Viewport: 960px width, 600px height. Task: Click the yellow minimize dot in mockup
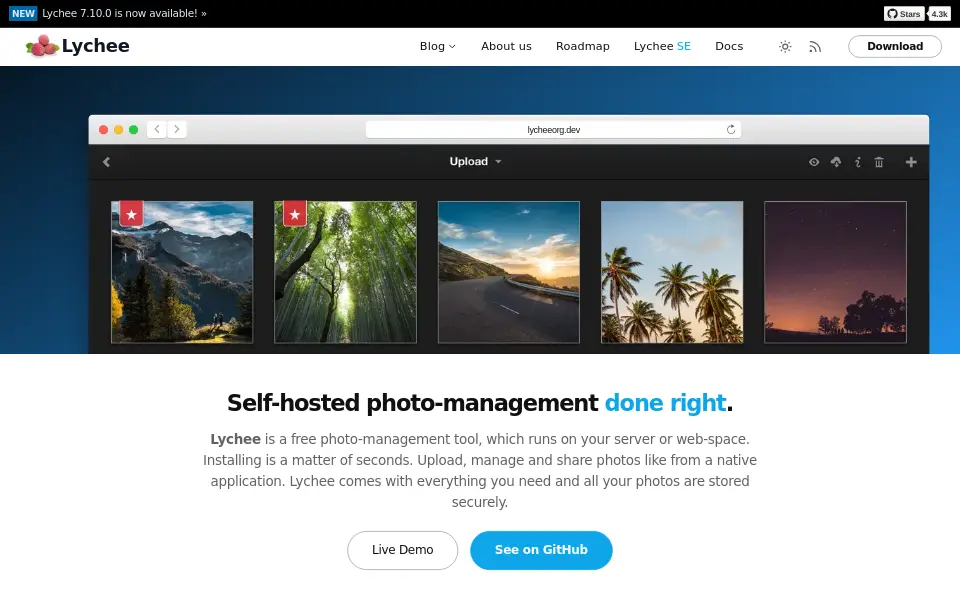[x=119, y=130]
